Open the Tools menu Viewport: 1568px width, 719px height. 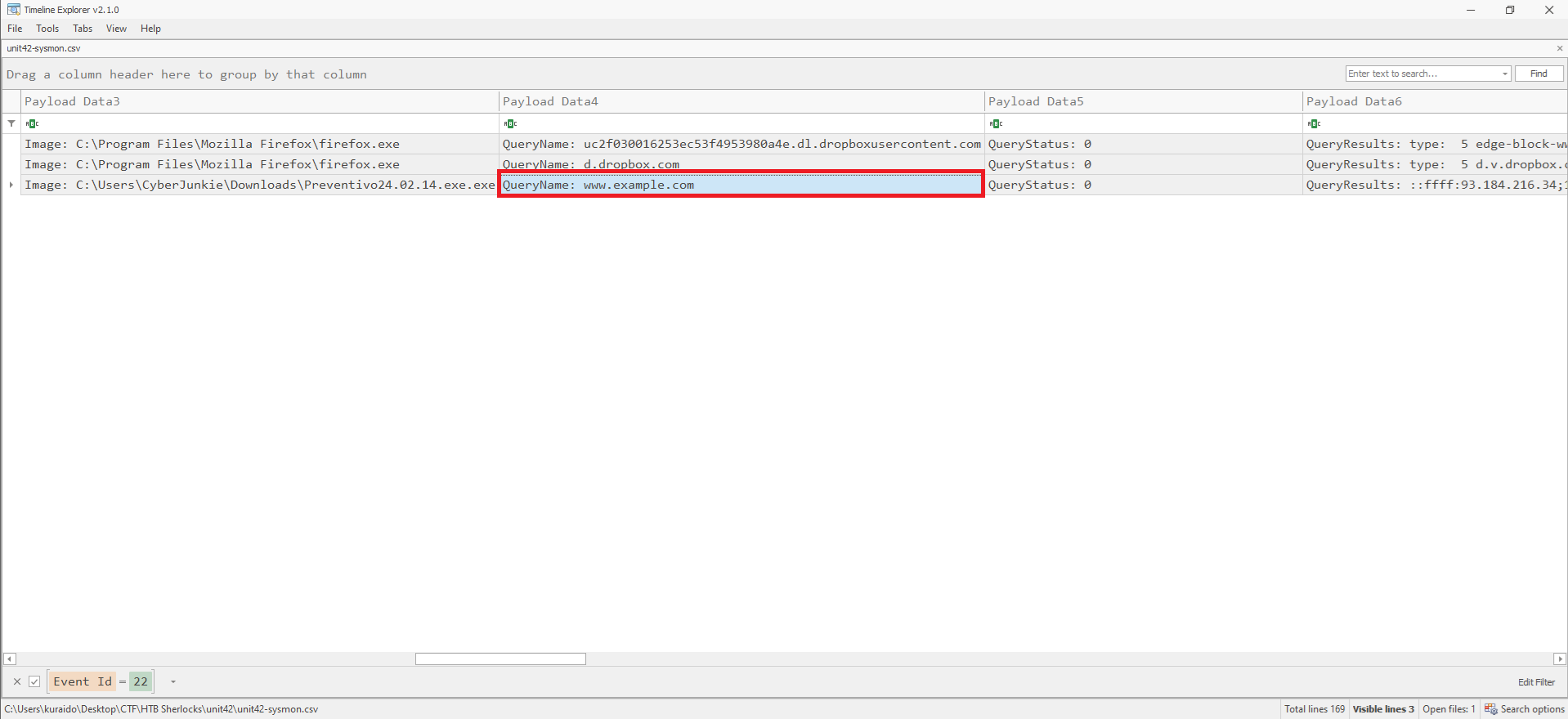tap(47, 29)
